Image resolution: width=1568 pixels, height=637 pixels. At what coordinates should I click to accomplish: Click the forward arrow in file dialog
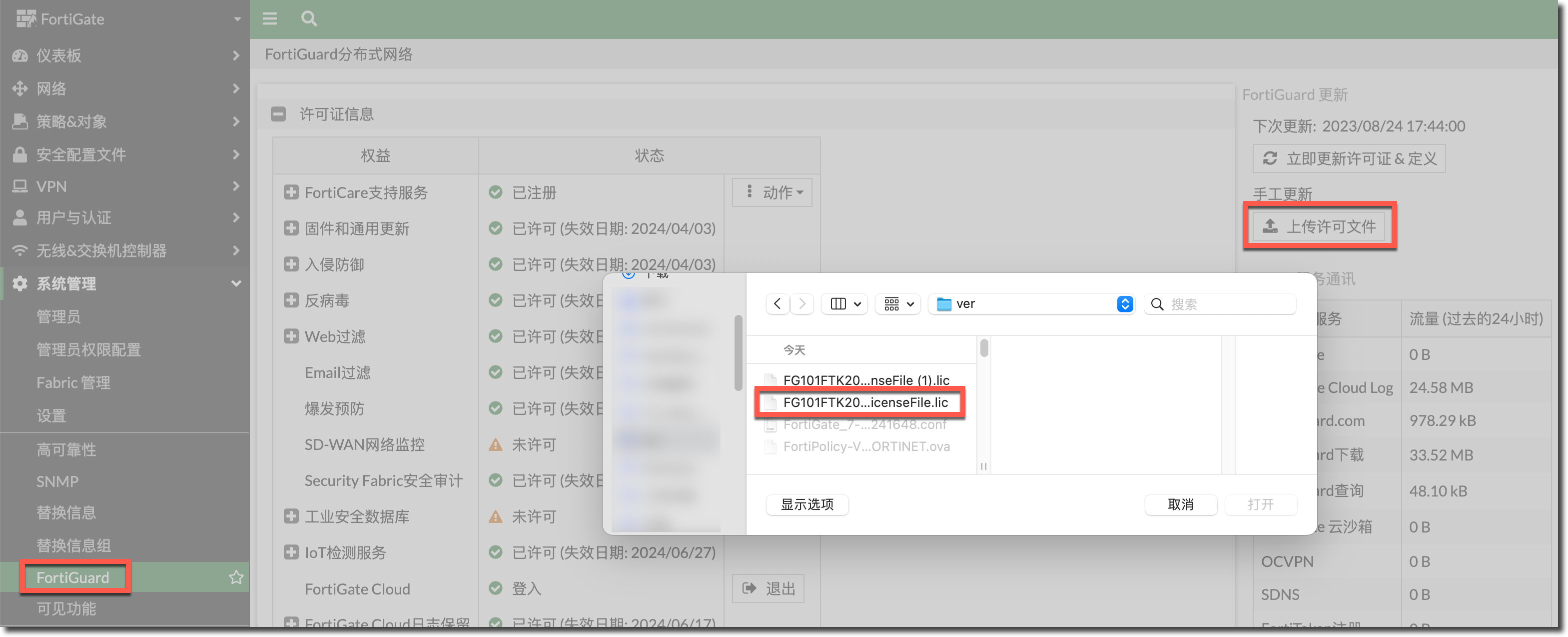tap(802, 303)
